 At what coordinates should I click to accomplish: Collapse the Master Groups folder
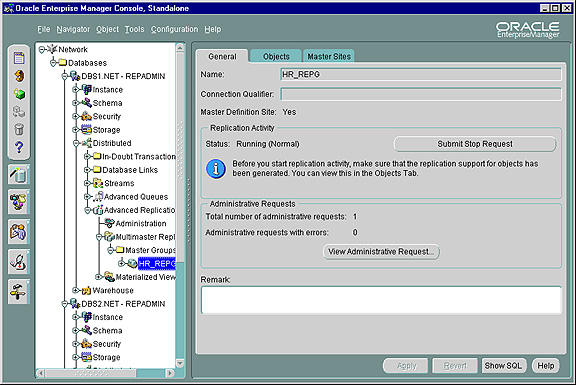tap(110, 250)
